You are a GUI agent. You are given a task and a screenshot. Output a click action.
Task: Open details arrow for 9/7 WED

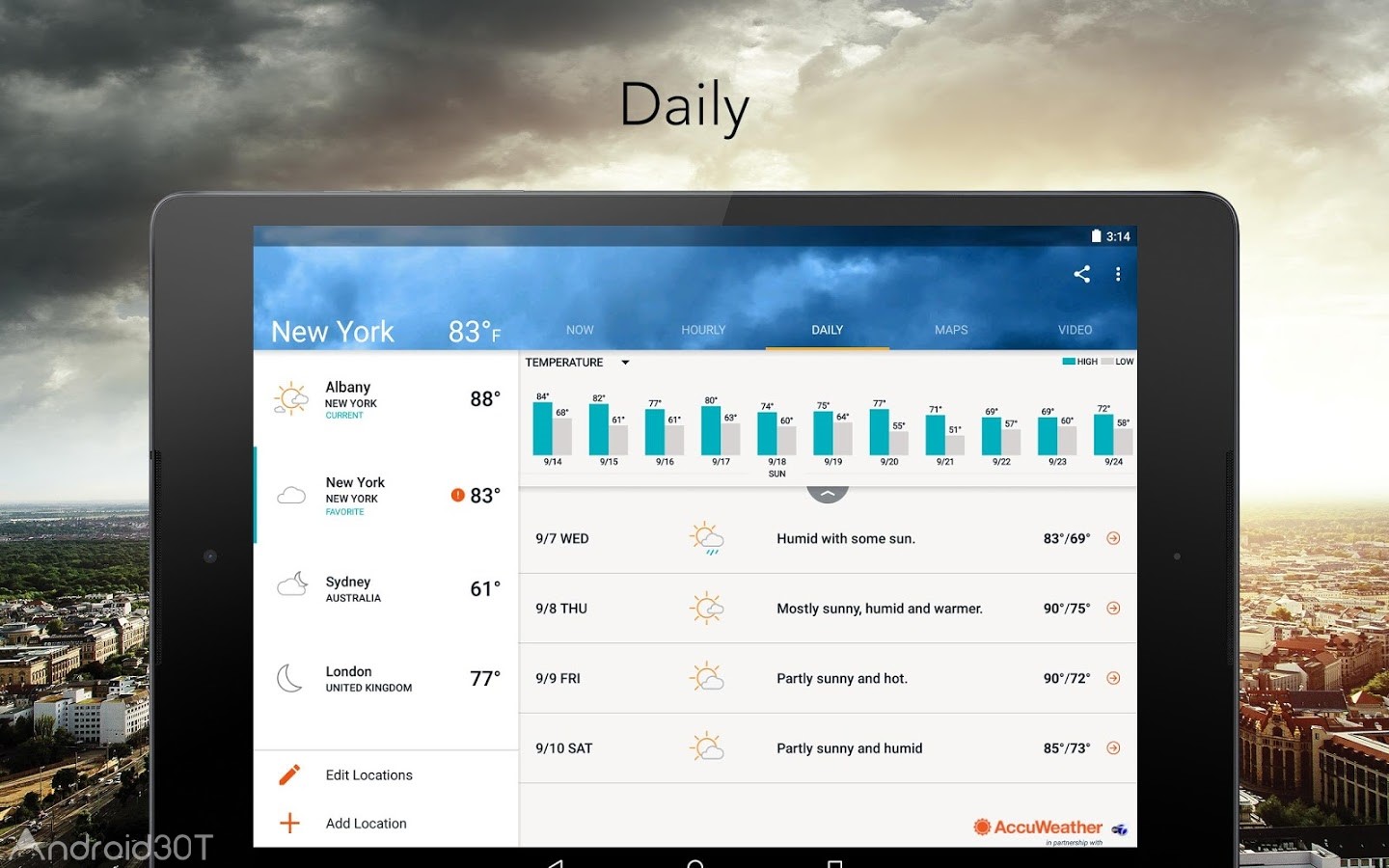point(1113,538)
